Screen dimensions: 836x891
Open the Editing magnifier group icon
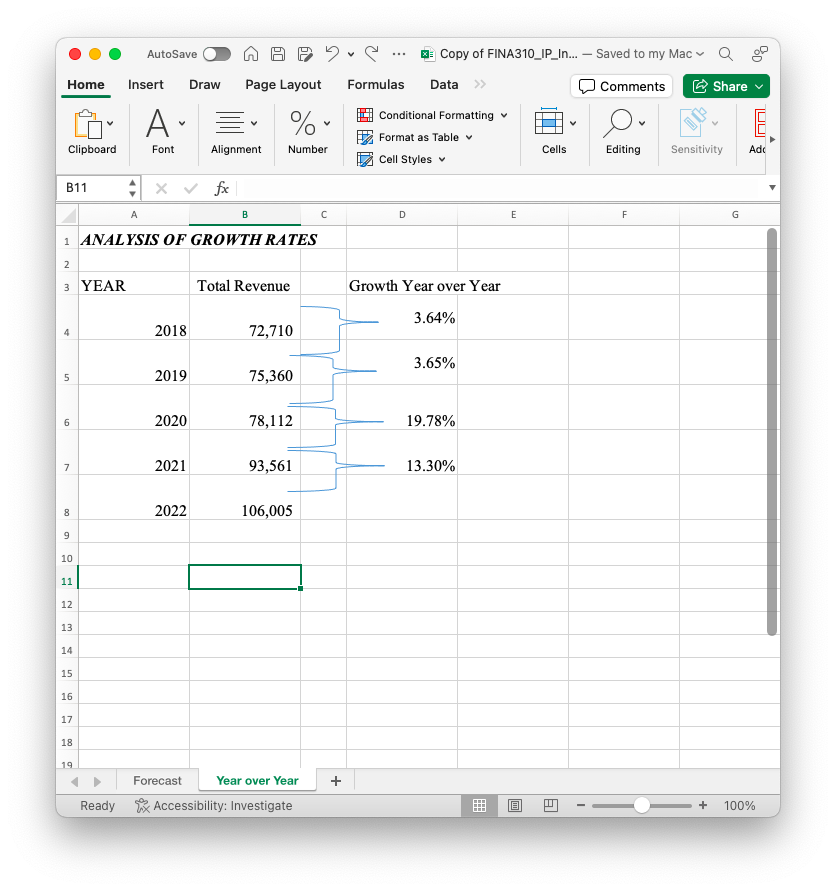[618, 123]
